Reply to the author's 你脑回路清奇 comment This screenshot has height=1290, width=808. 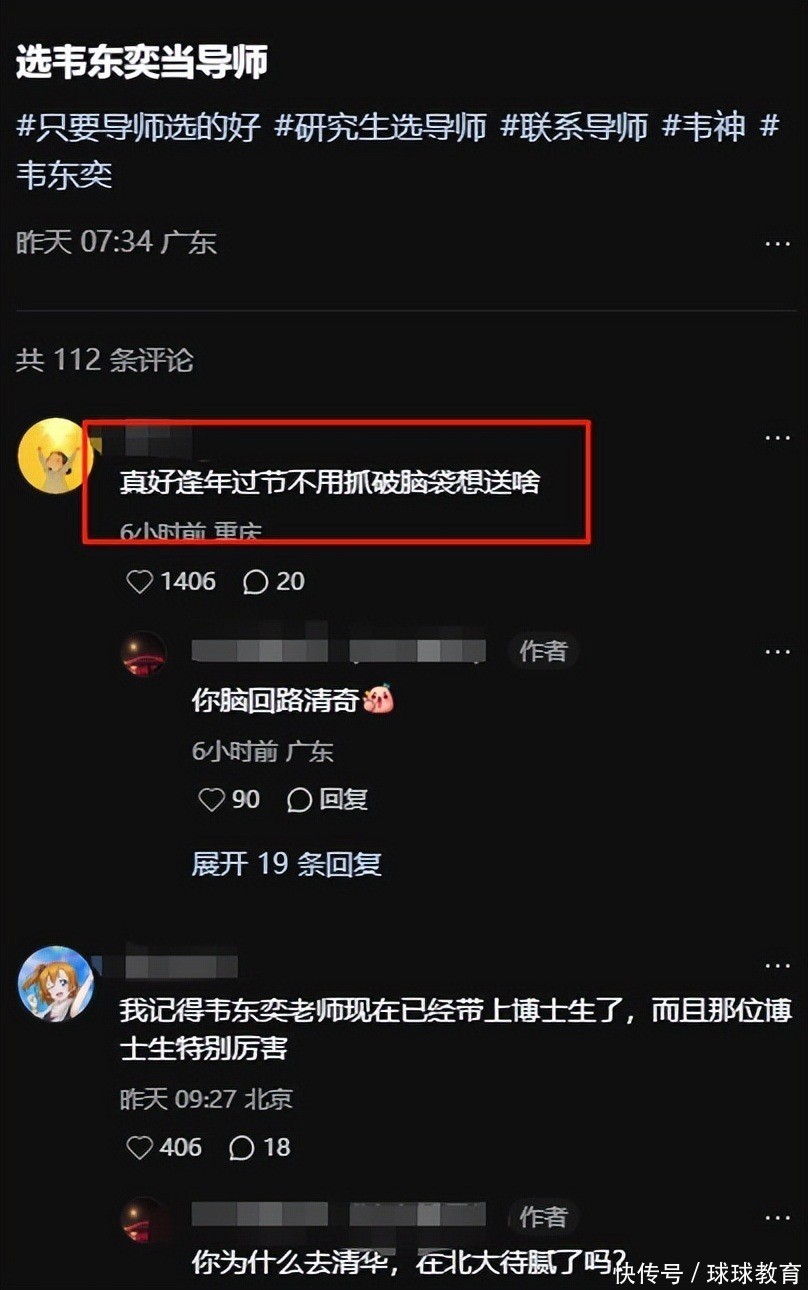coord(328,800)
